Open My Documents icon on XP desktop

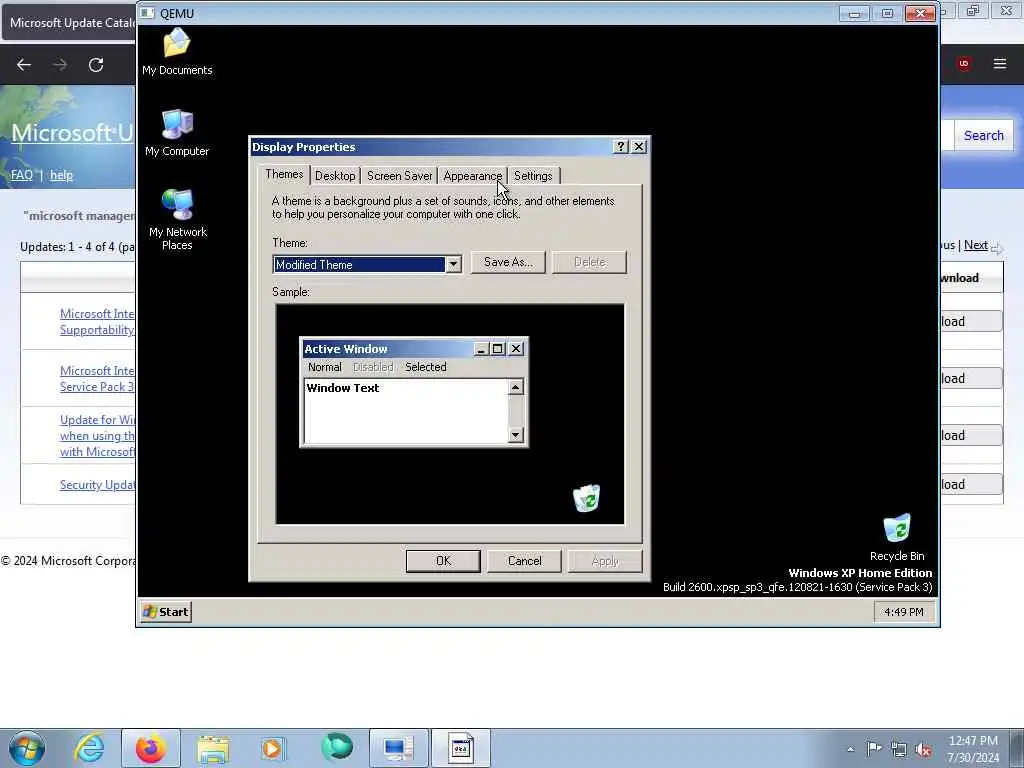click(177, 51)
